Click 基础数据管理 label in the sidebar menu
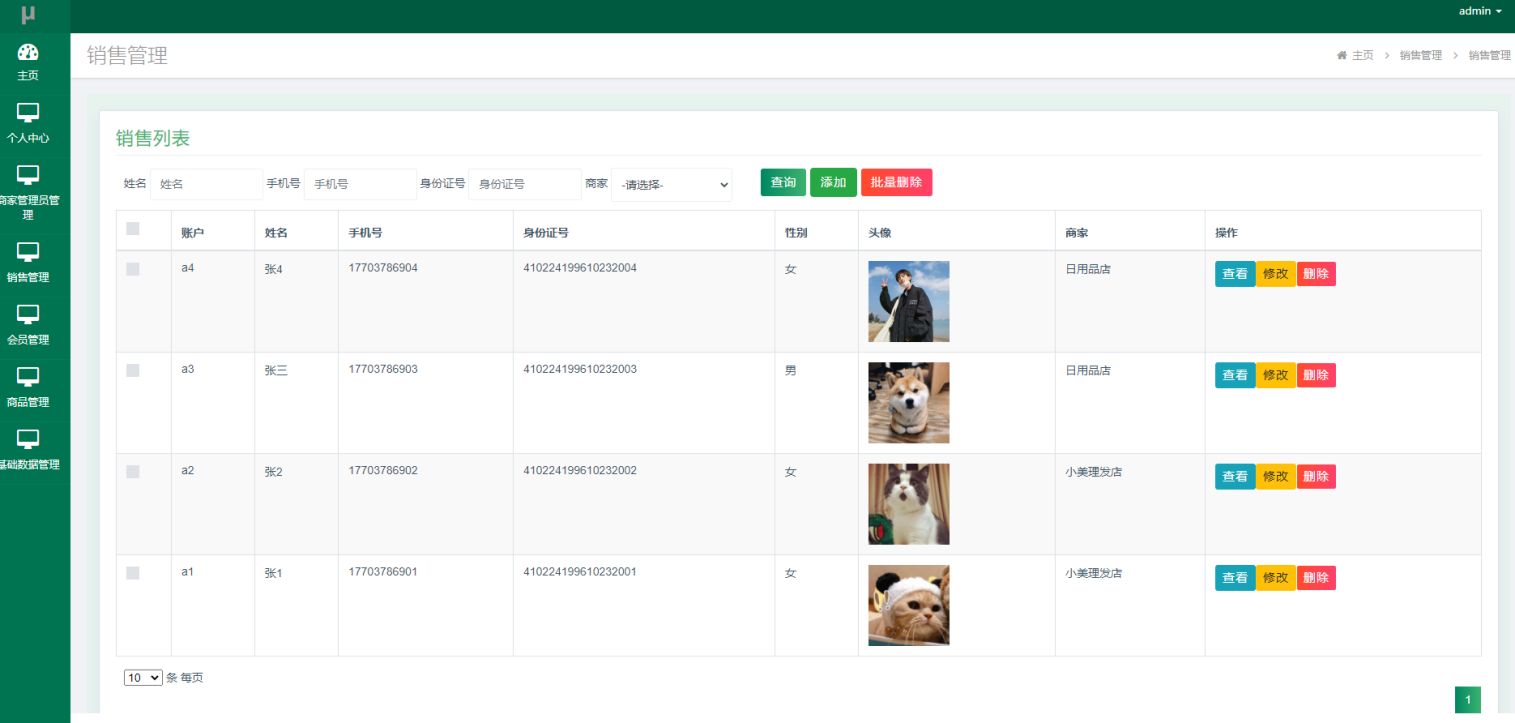 coord(28,464)
